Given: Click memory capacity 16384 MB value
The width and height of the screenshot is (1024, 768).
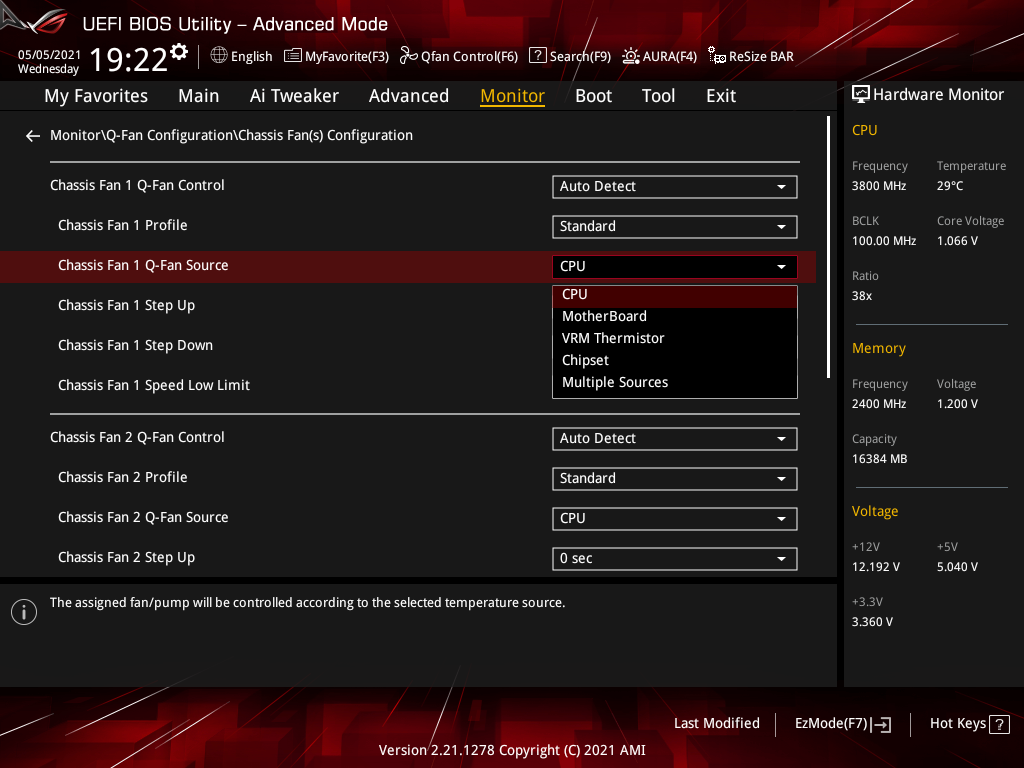Looking at the screenshot, I should [879, 459].
